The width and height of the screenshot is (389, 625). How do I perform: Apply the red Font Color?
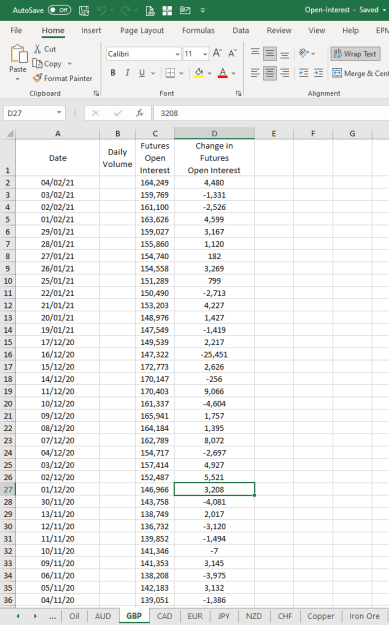(x=223, y=73)
